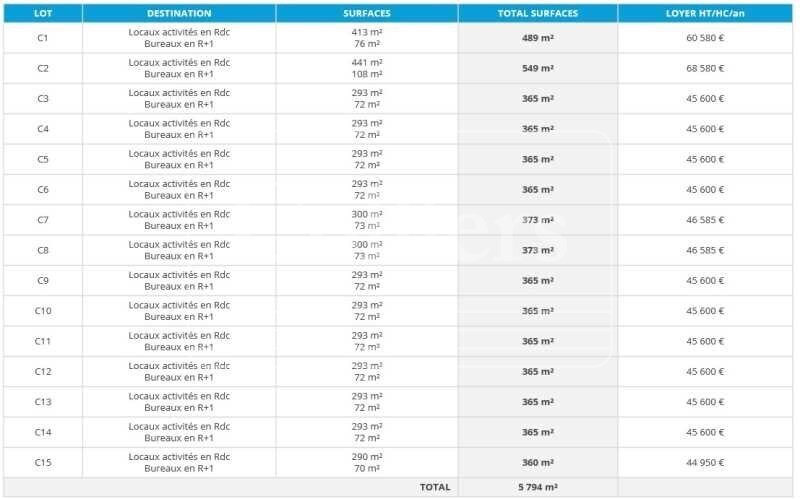
Task: Select lot C7 cell
Action: click(x=43, y=220)
